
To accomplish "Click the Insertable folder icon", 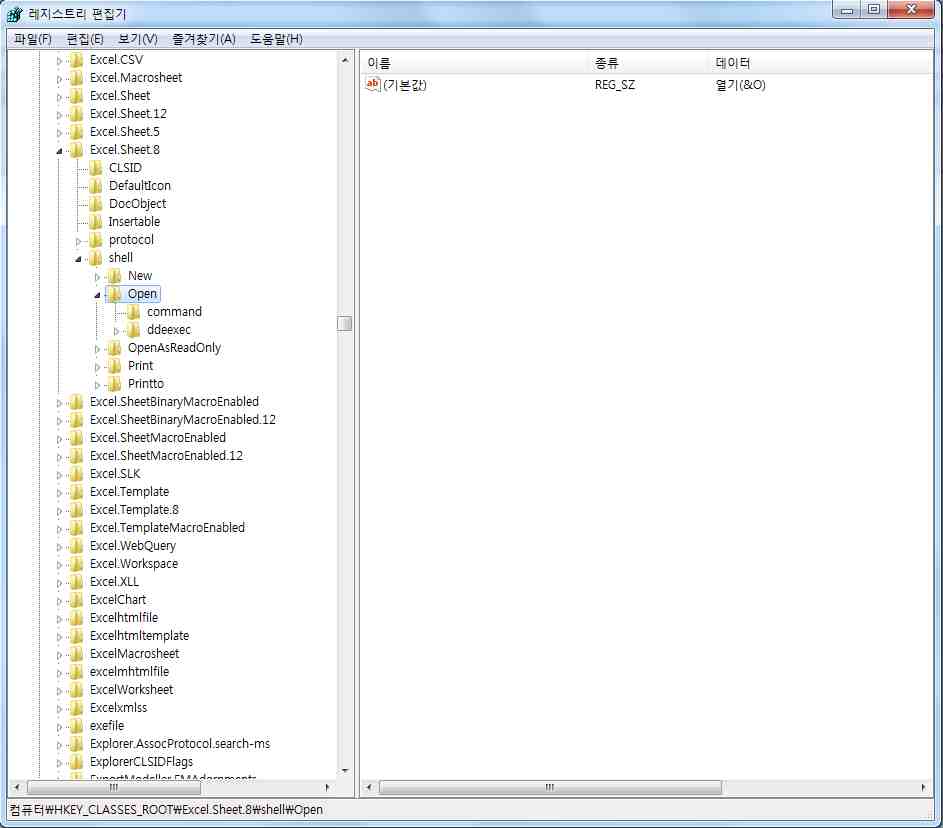I will (x=96, y=222).
